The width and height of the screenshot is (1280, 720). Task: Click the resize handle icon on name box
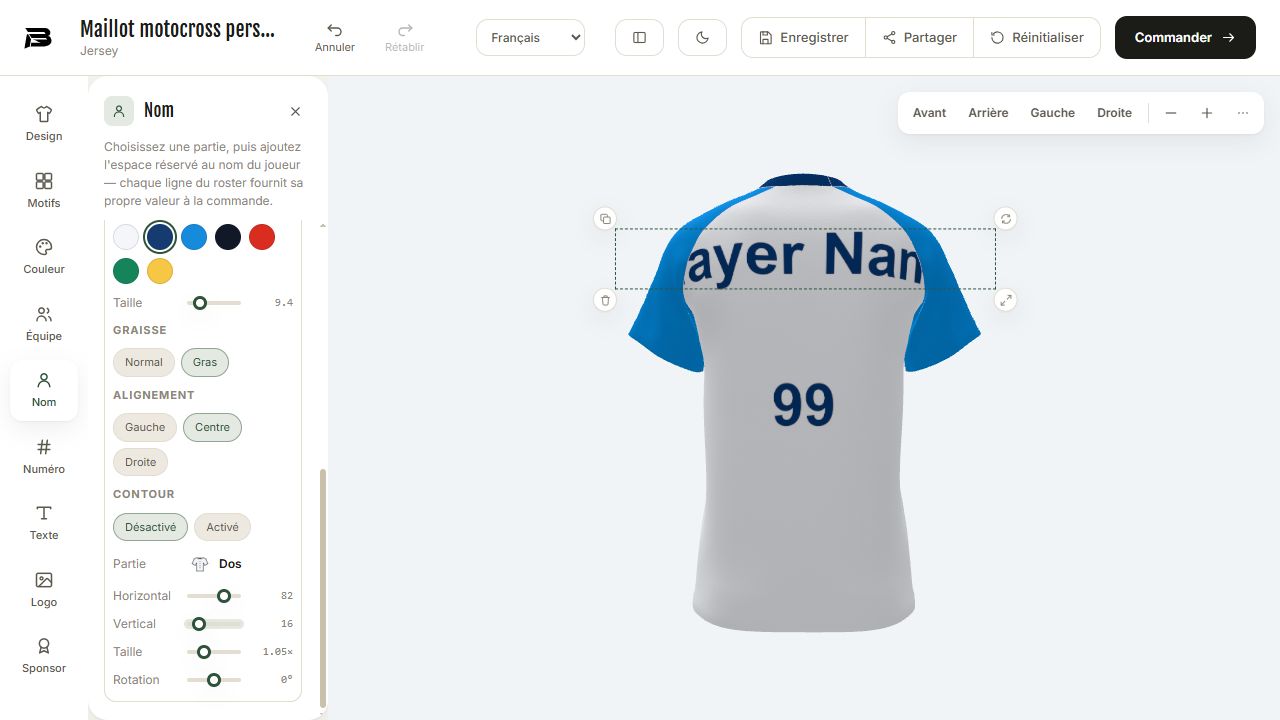tap(1006, 300)
